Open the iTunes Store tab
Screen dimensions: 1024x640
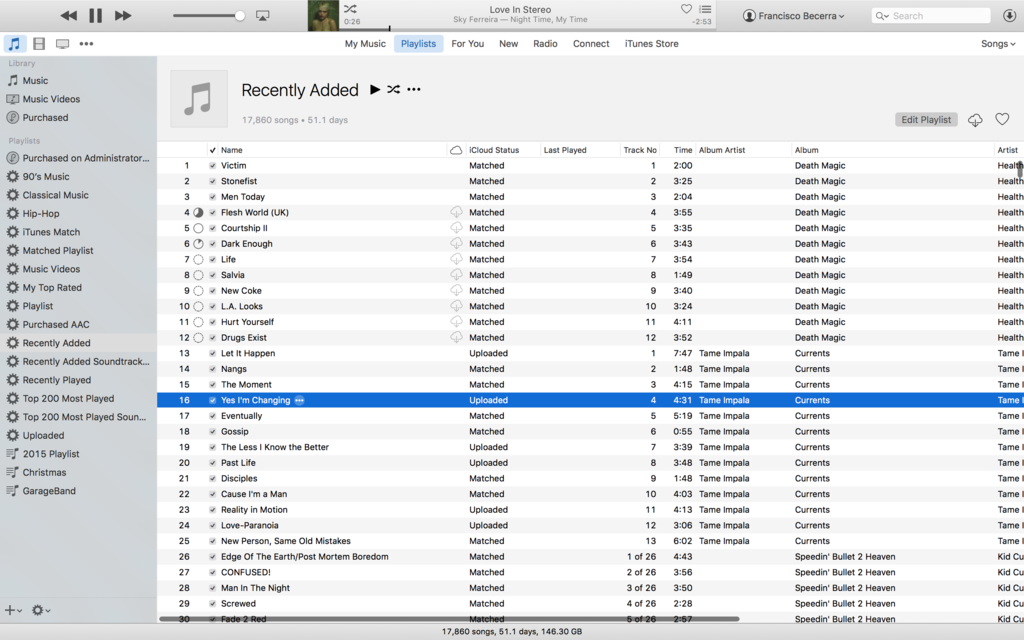point(651,44)
